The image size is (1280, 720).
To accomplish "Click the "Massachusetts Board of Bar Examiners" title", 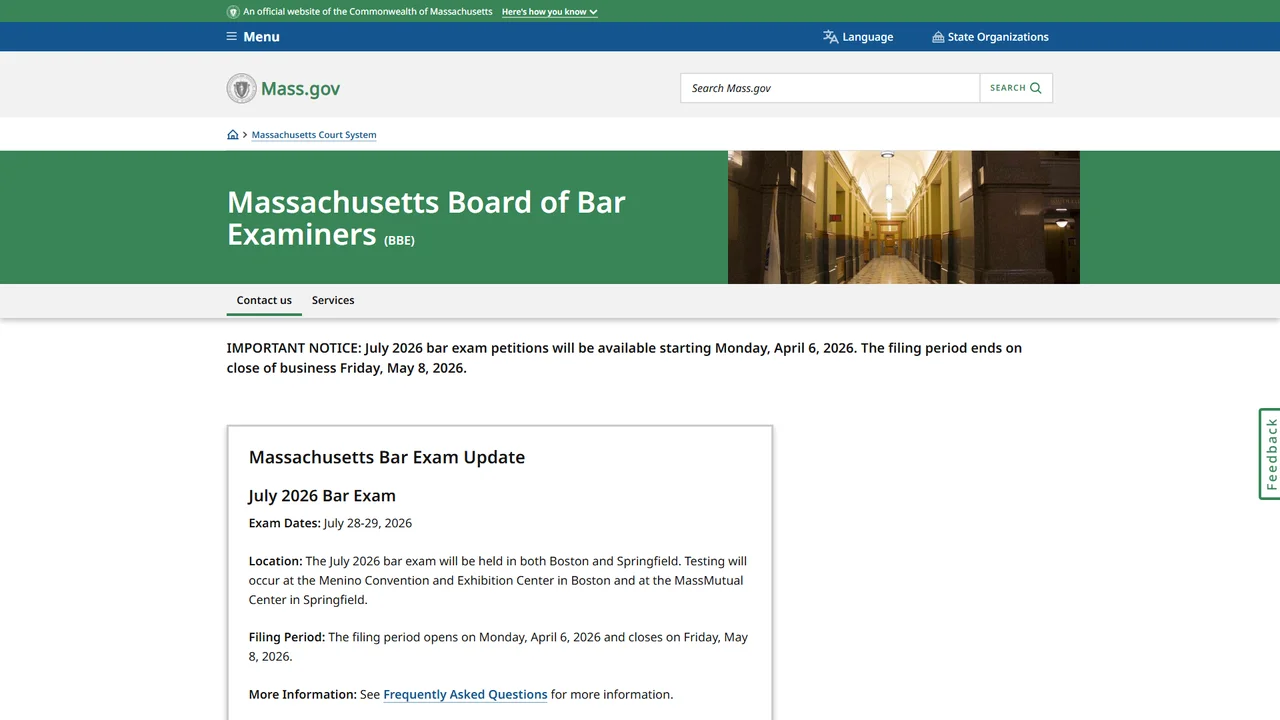I will (426, 218).
